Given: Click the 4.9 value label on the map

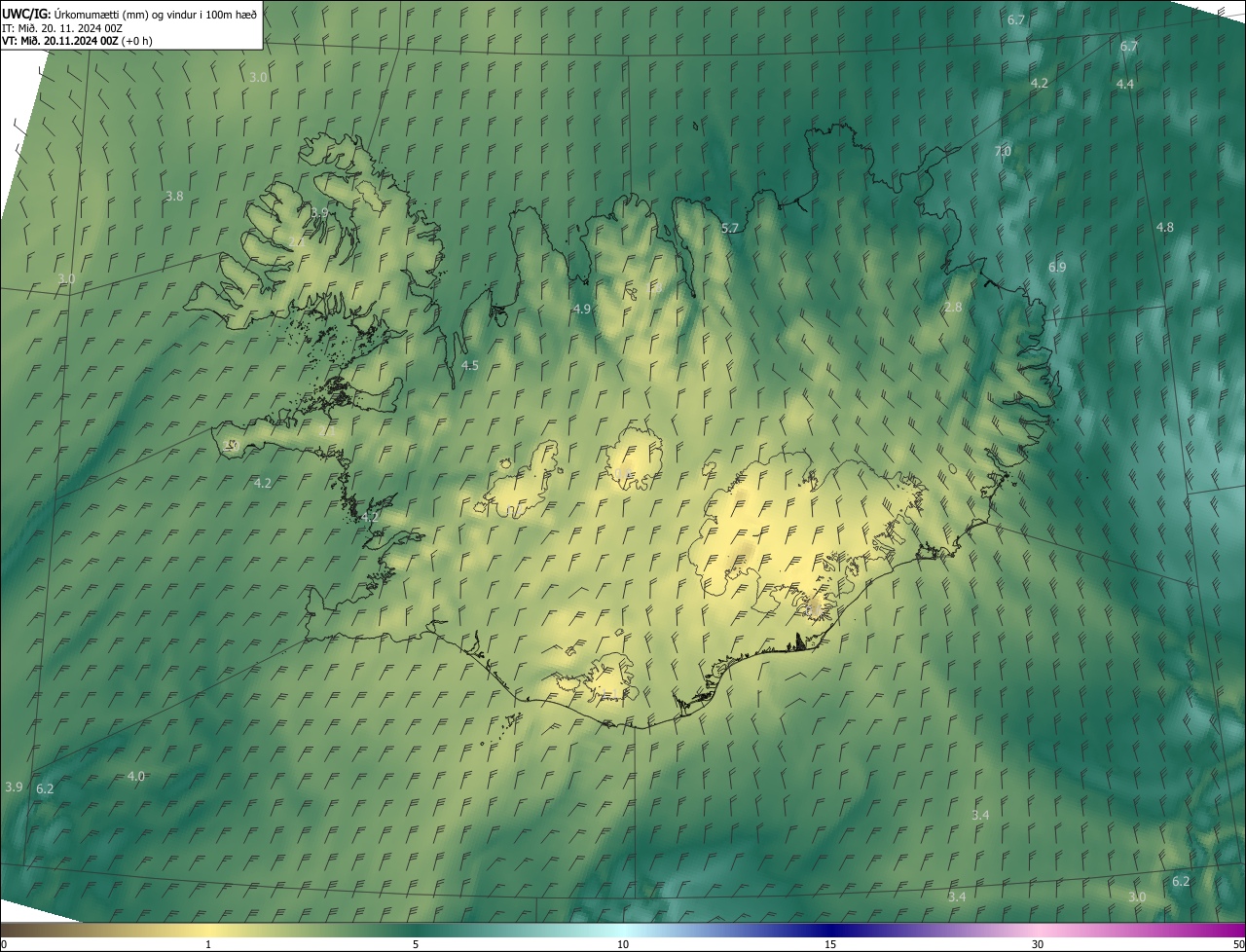Looking at the screenshot, I should click(x=582, y=309).
